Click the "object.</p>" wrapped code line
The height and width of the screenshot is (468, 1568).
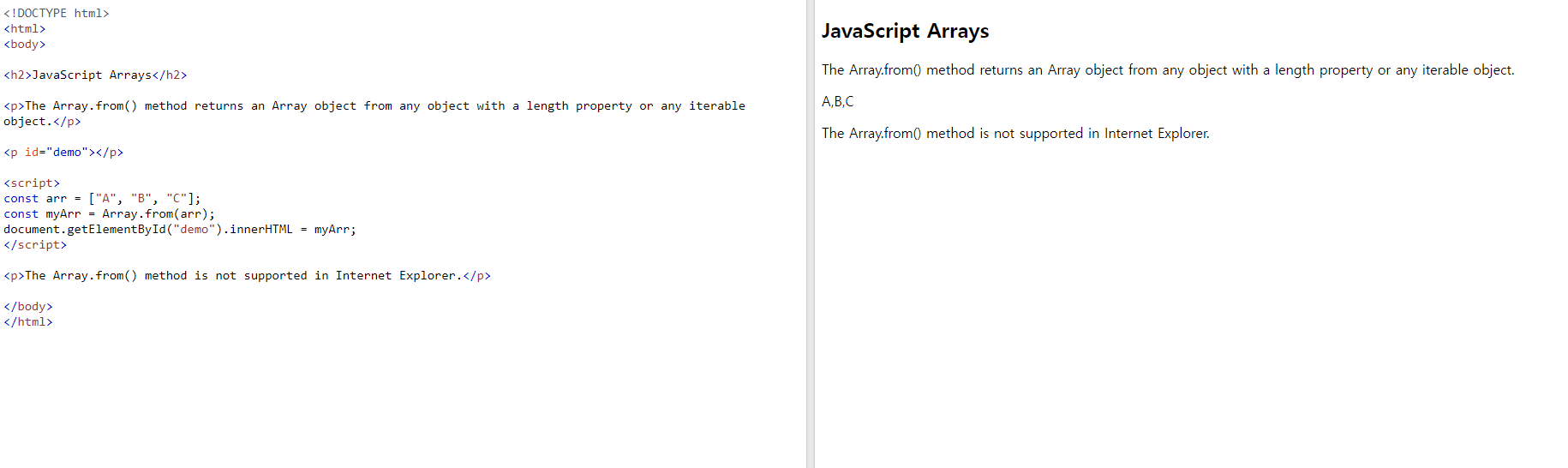pyautogui.click(x=42, y=122)
